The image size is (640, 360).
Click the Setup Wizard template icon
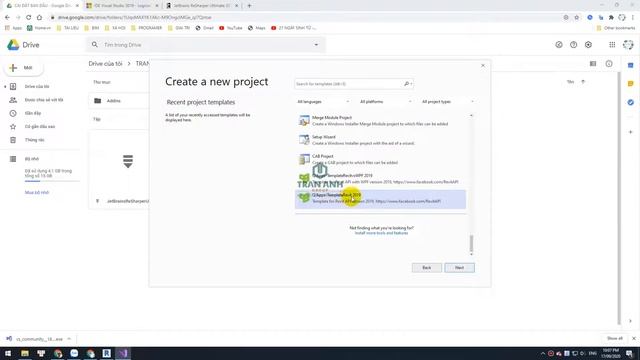coord(304,140)
